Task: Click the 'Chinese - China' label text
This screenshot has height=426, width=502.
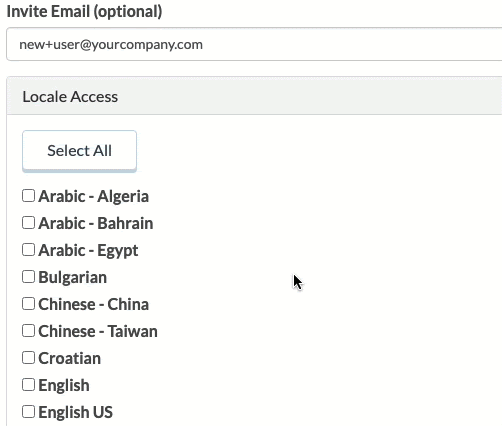Action: (94, 304)
